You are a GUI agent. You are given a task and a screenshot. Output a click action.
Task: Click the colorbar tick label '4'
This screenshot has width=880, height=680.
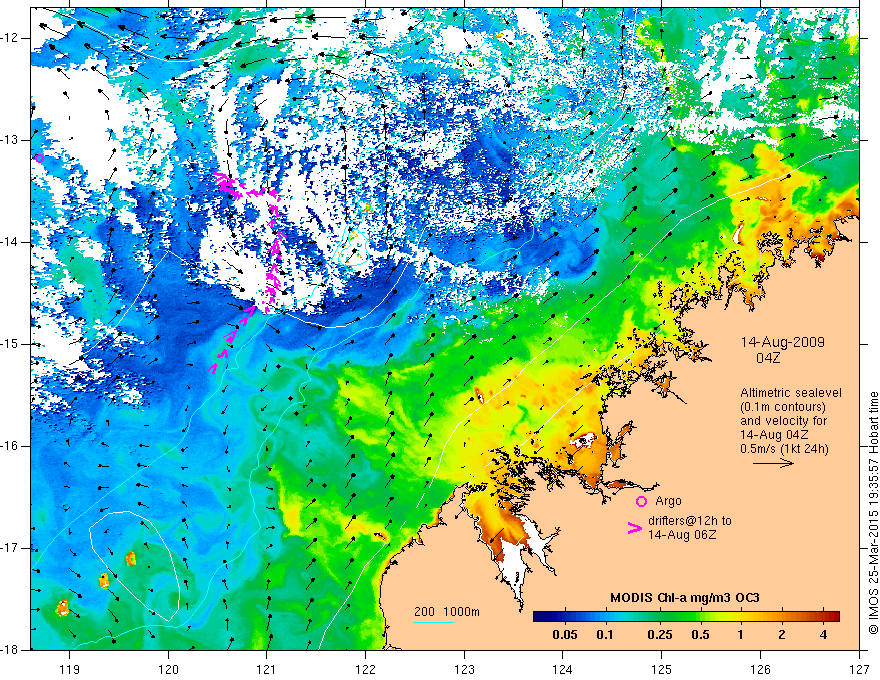click(x=823, y=635)
